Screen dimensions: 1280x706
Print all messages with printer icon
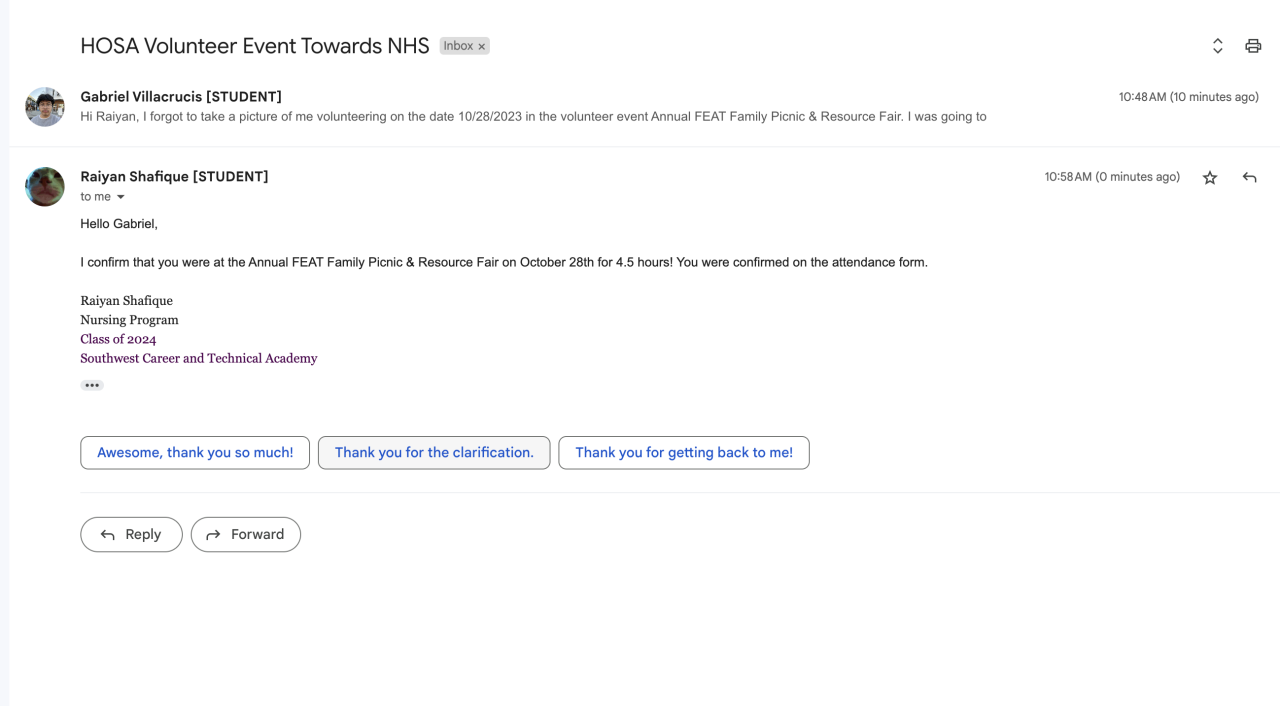1253,46
